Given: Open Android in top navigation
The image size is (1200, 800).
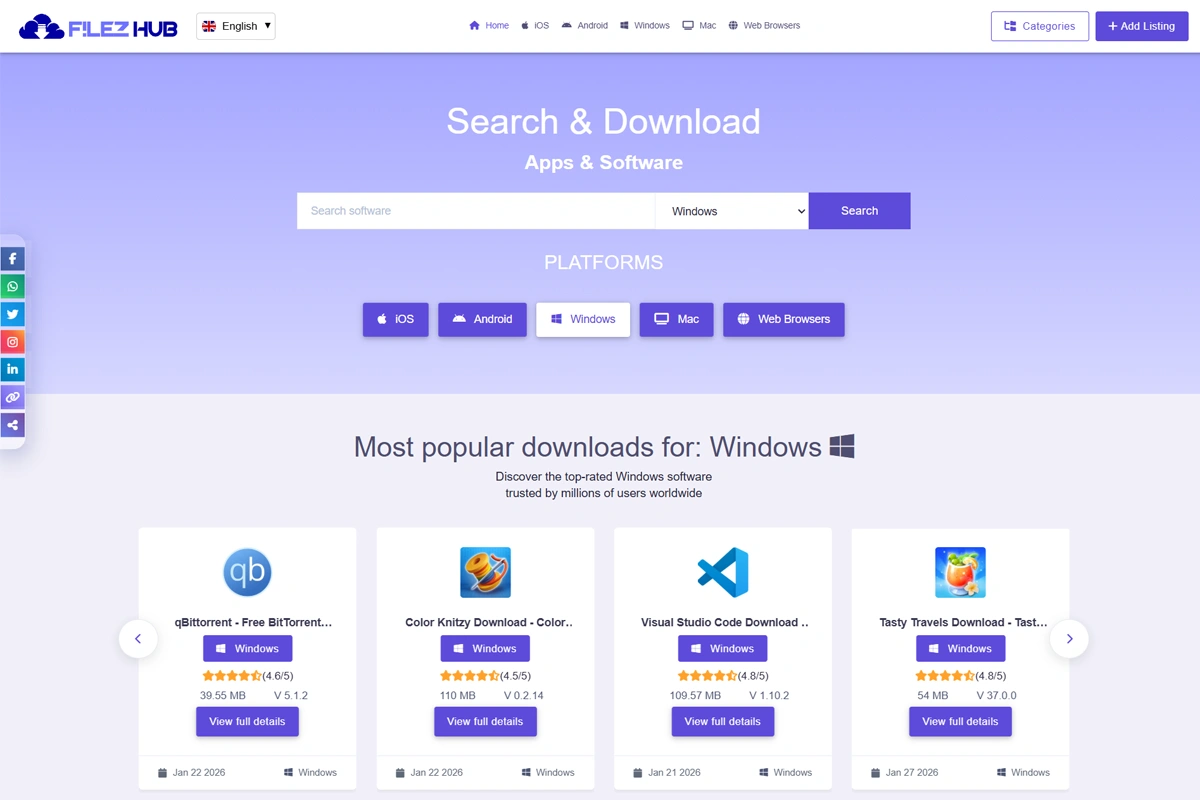Looking at the screenshot, I should pos(584,26).
